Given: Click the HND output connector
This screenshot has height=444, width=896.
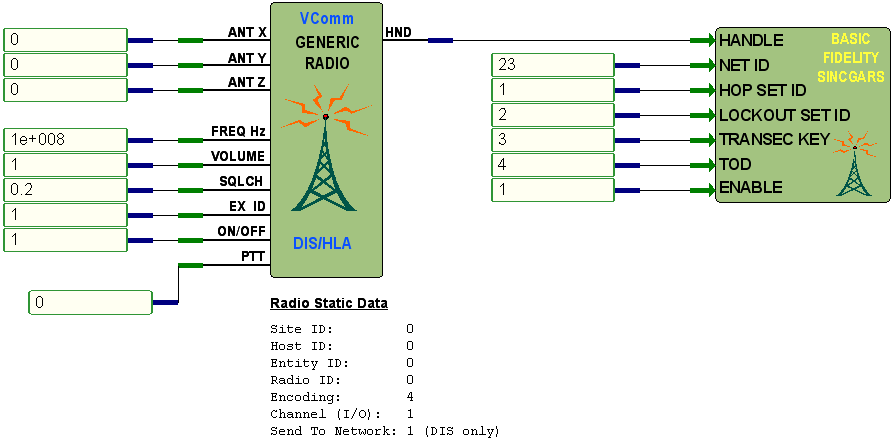Looking at the screenshot, I should point(440,41).
